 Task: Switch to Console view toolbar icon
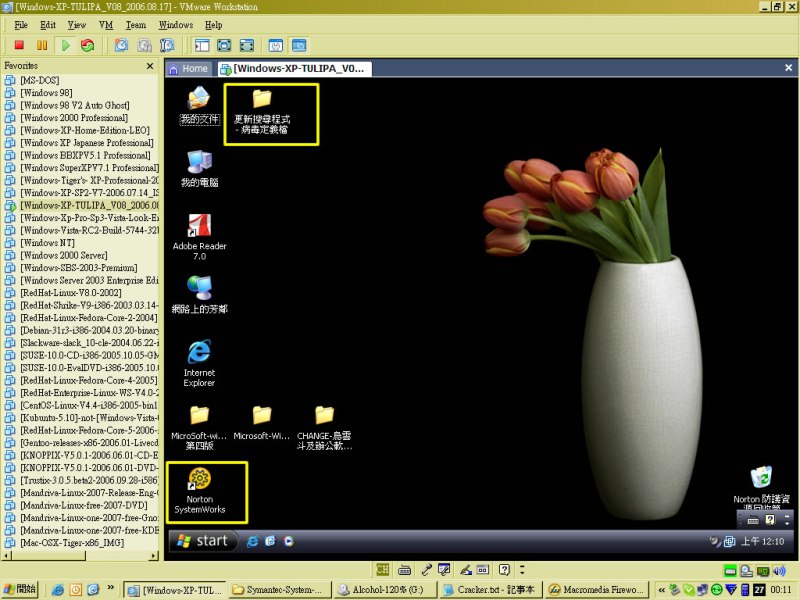[x=299, y=45]
